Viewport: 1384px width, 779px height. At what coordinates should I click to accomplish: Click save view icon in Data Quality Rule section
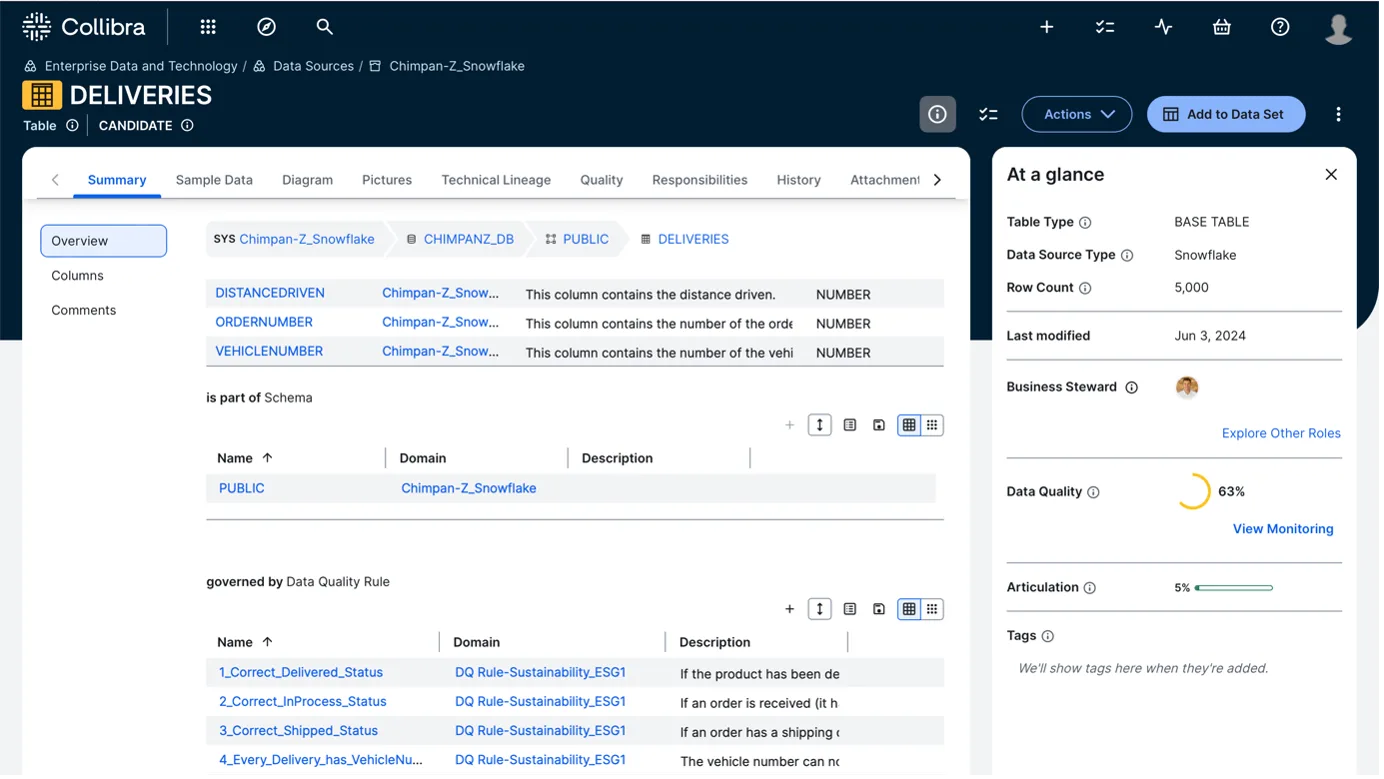click(879, 609)
